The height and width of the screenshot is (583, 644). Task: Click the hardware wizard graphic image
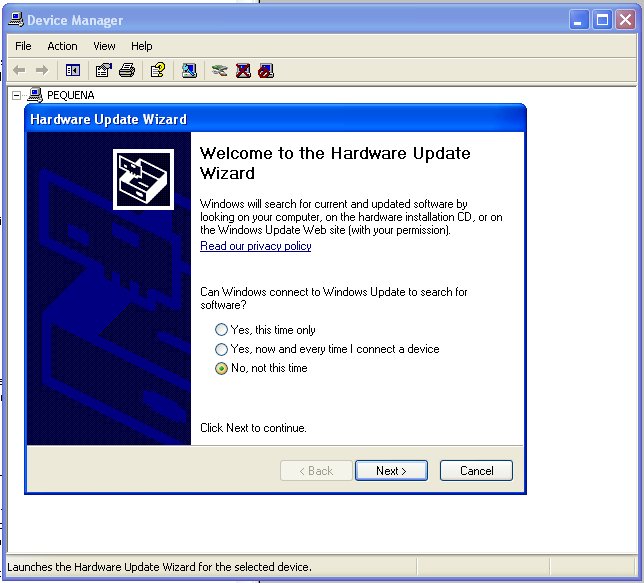(x=143, y=180)
